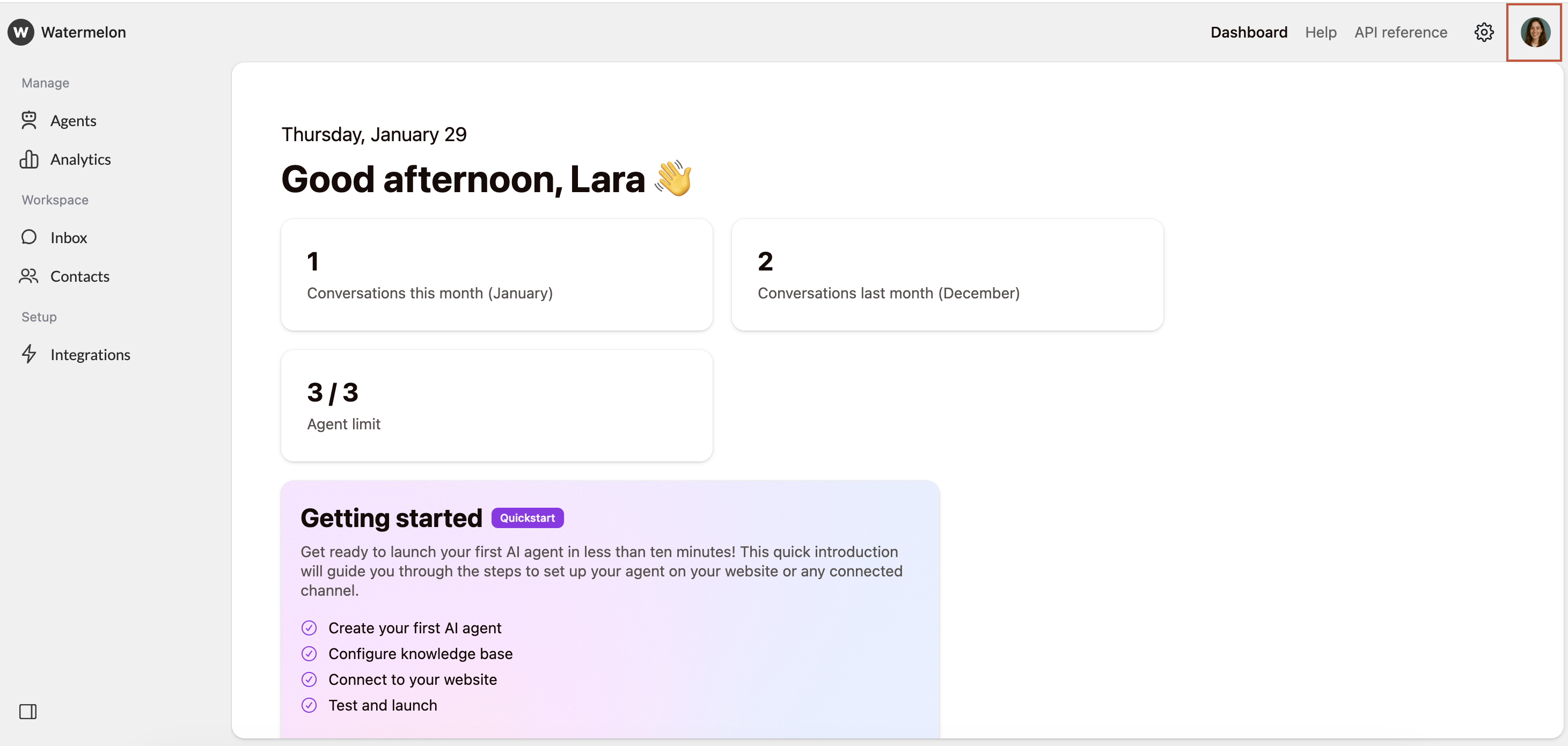Screen dimensions: 1568x746
Task: Collapse the sidebar using the bottom-left icon
Action: (28, 711)
